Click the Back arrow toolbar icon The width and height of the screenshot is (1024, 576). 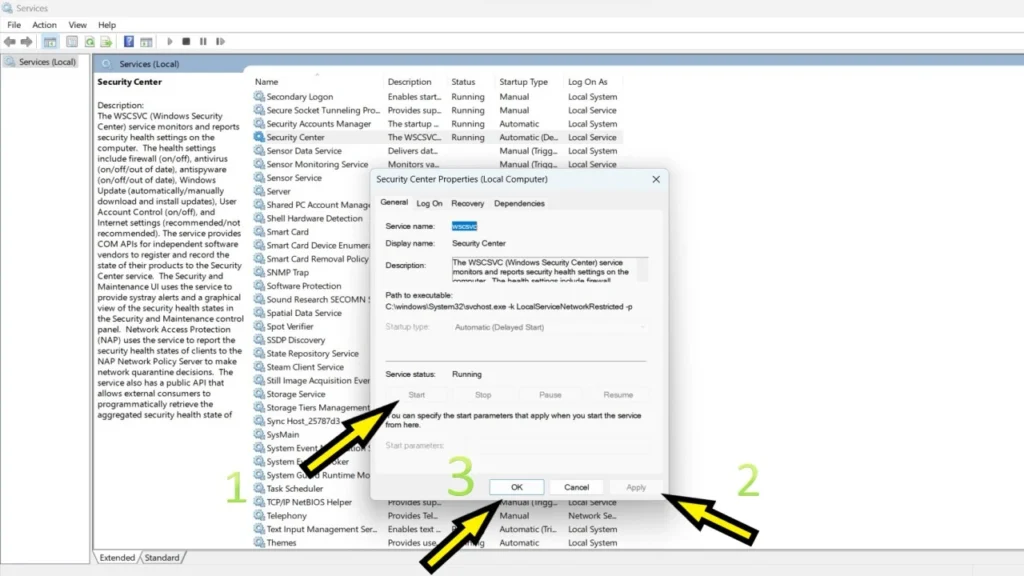tap(10, 42)
